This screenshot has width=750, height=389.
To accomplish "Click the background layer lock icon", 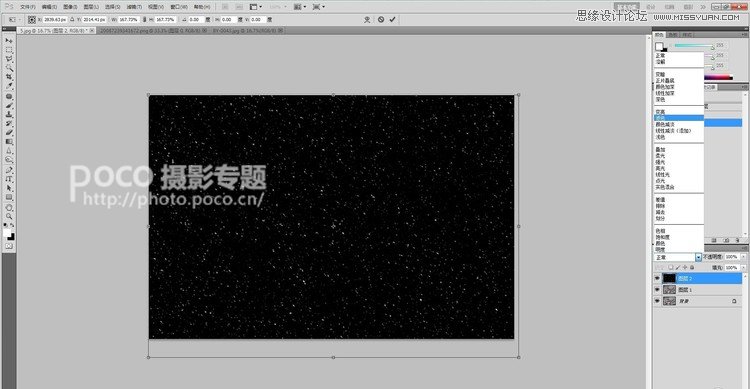I will click(734, 301).
